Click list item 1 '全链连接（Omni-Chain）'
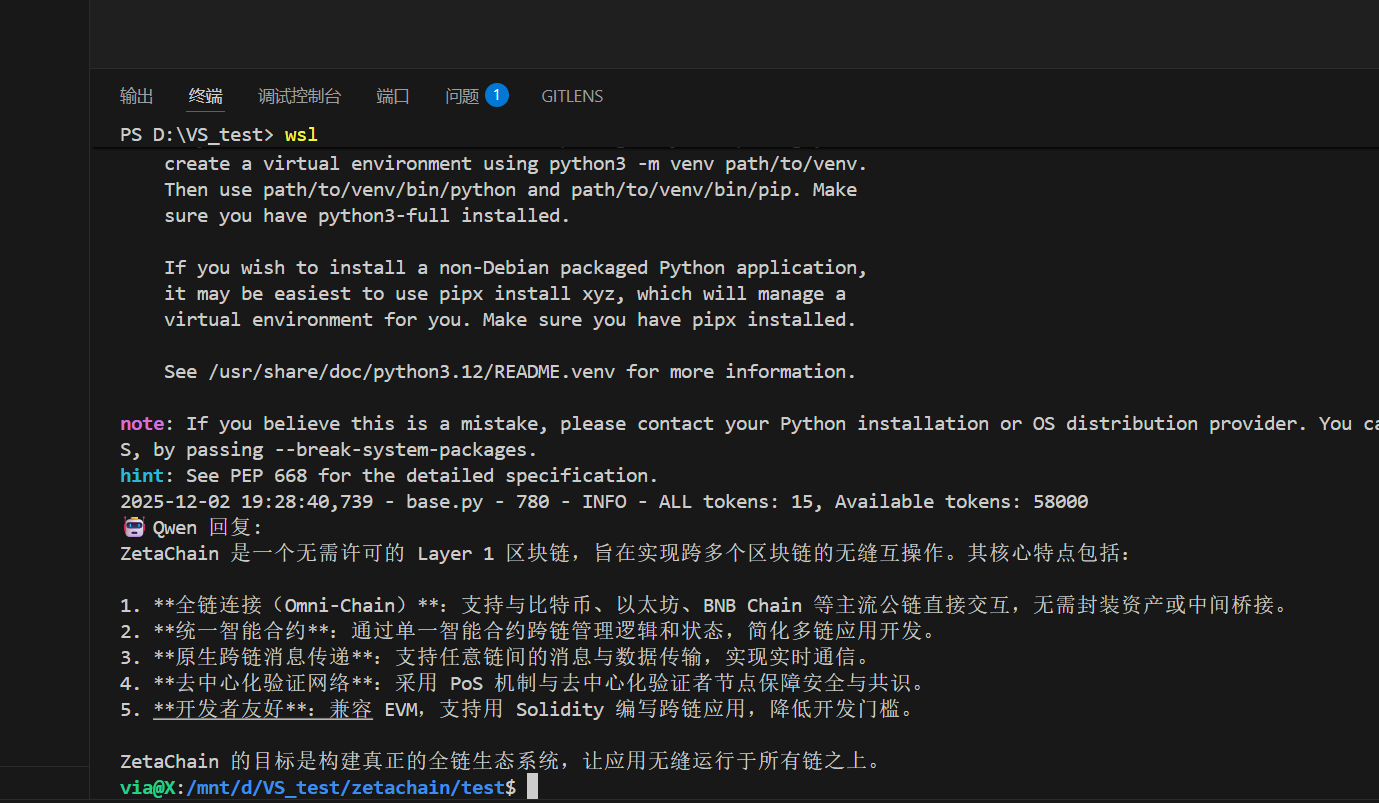Image resolution: width=1379 pixels, height=803 pixels. (705, 606)
